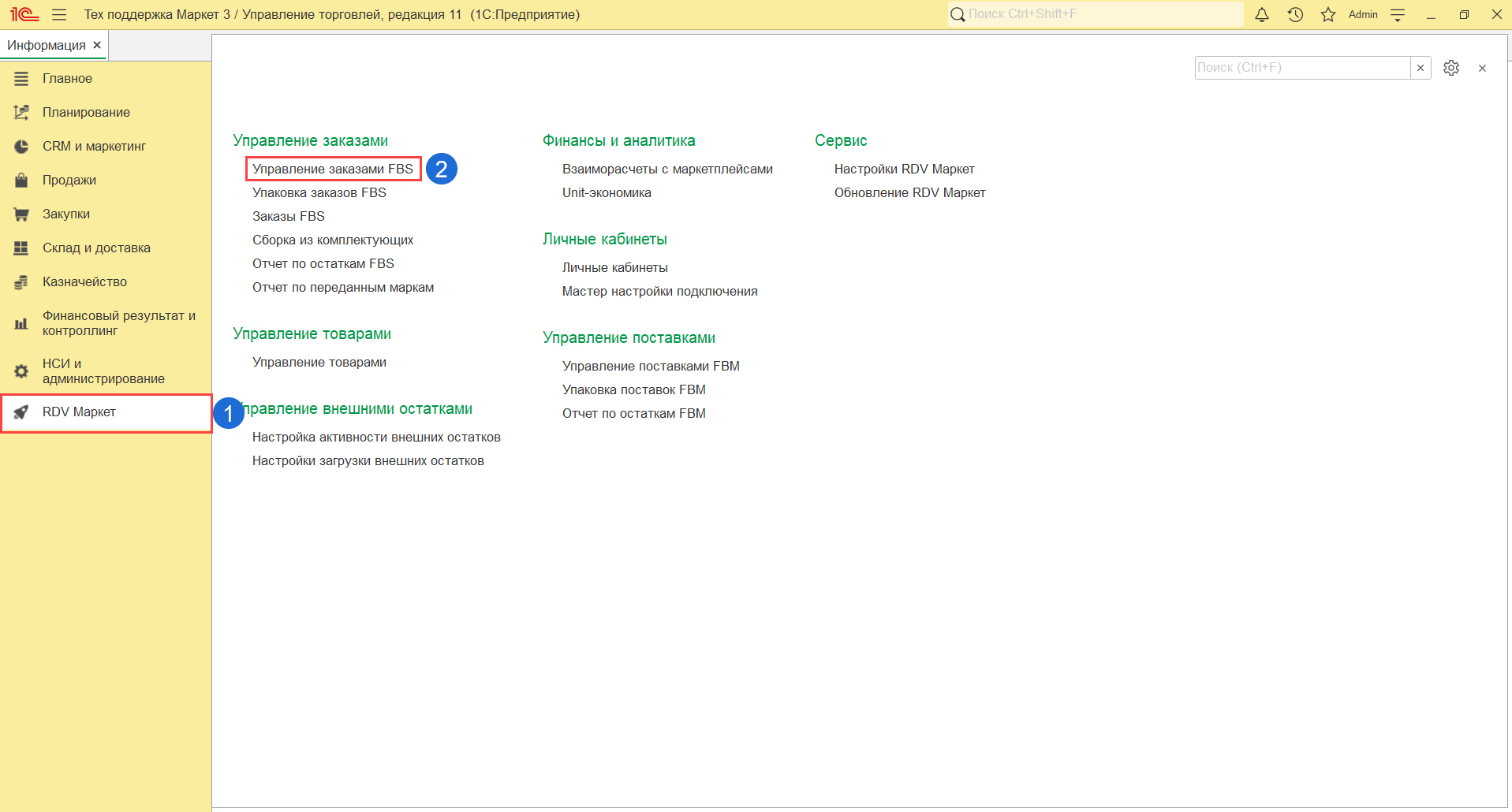Open service and settings dropdown icon
Screen dimensions: 1512x812
tap(1398, 15)
